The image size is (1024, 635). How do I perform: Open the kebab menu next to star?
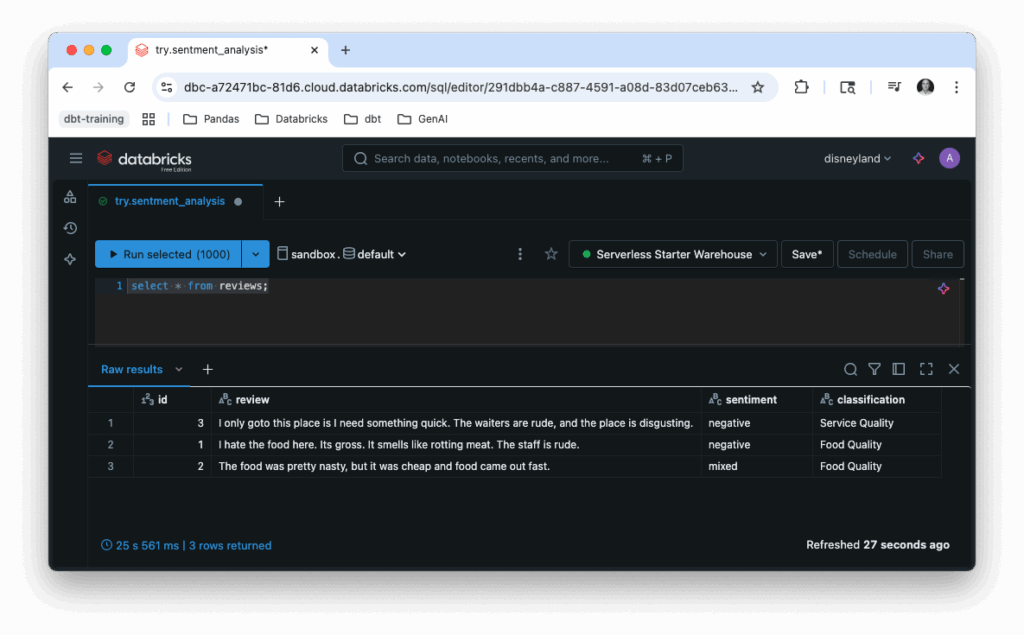(x=520, y=254)
